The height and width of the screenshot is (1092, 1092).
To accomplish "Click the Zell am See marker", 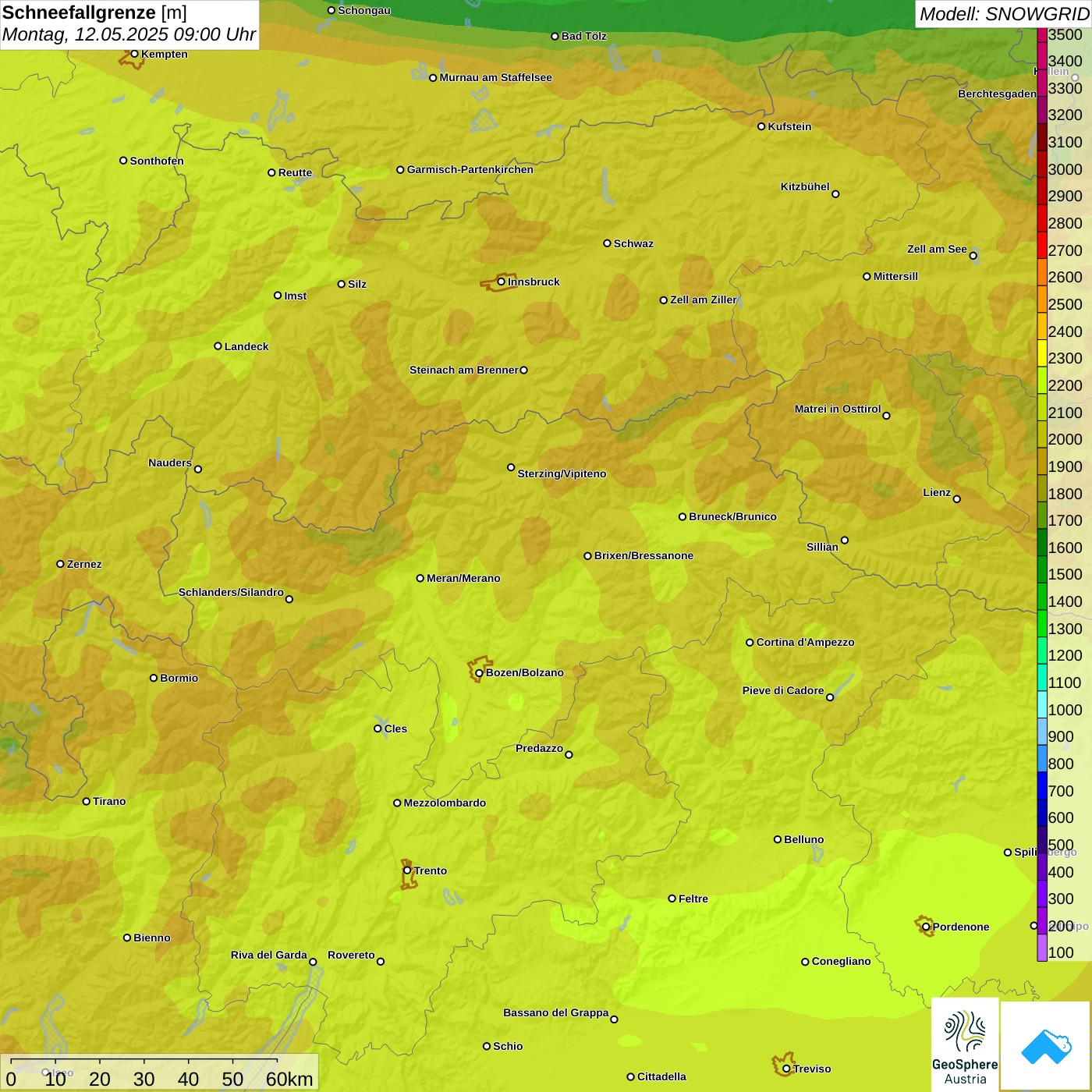I will pos(973,255).
